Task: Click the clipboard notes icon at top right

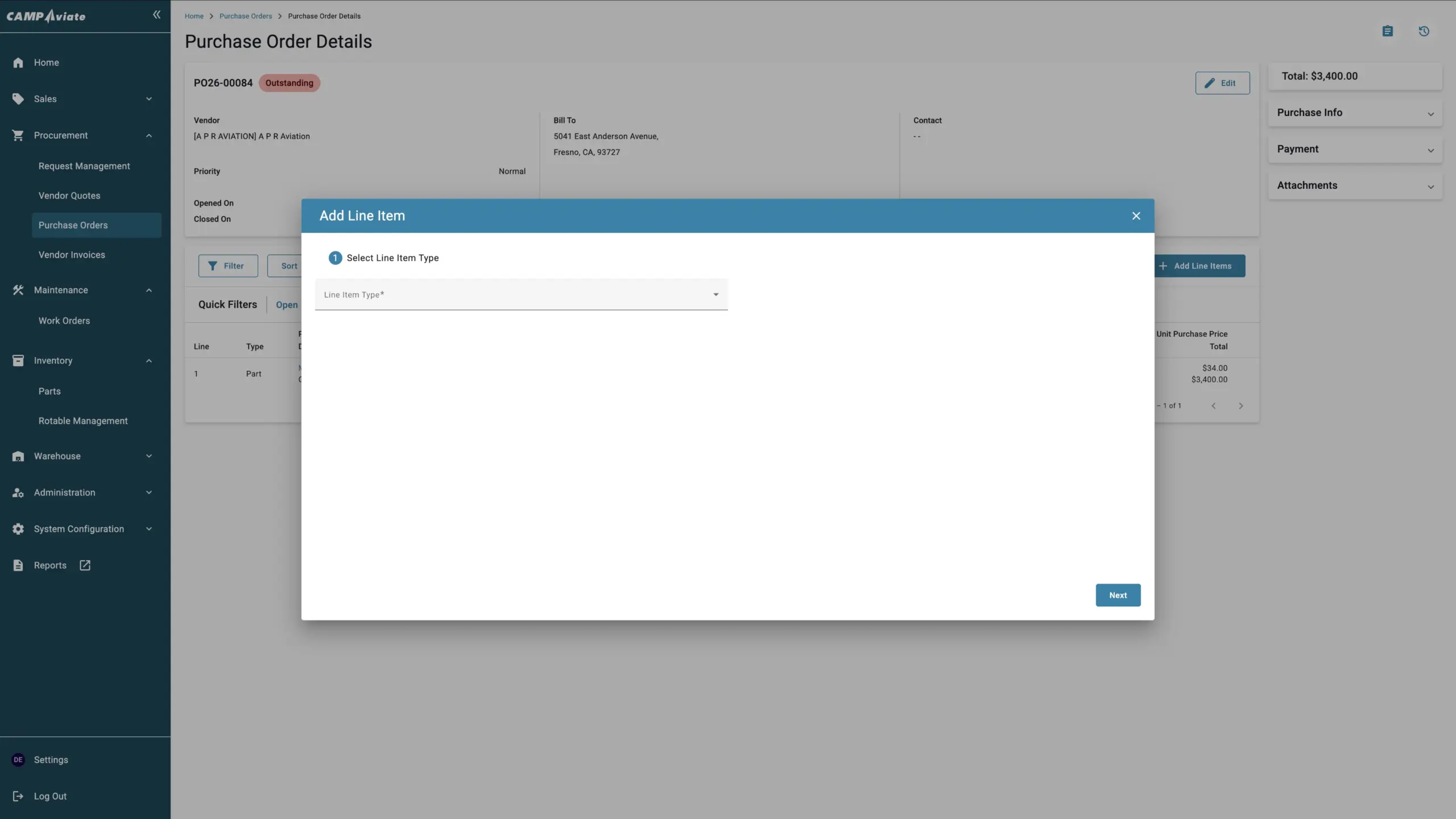Action: pyautogui.click(x=1387, y=31)
